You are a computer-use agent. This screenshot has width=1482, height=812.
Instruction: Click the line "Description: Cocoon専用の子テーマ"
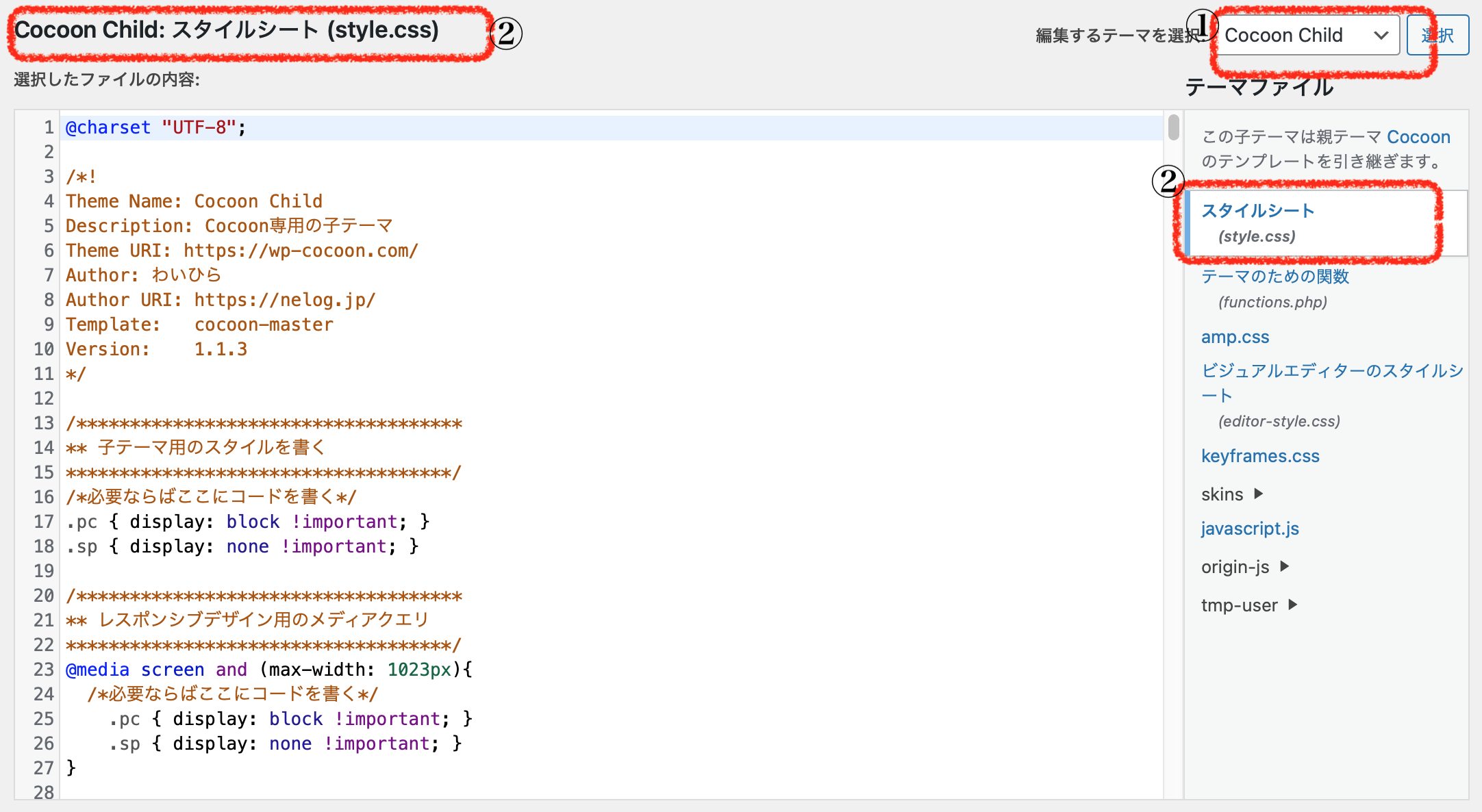point(229,226)
